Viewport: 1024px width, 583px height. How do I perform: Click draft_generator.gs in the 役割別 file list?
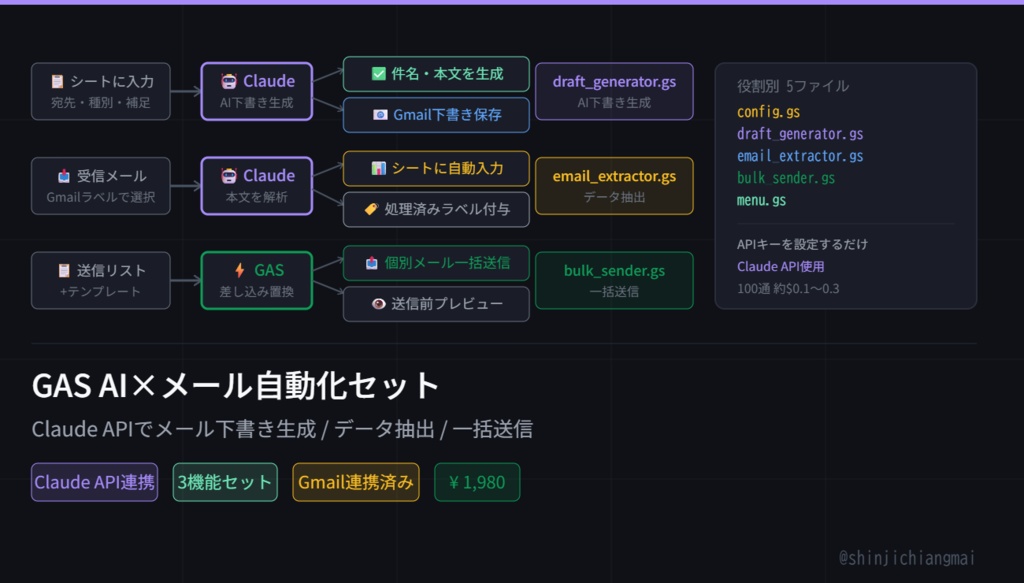[800, 134]
